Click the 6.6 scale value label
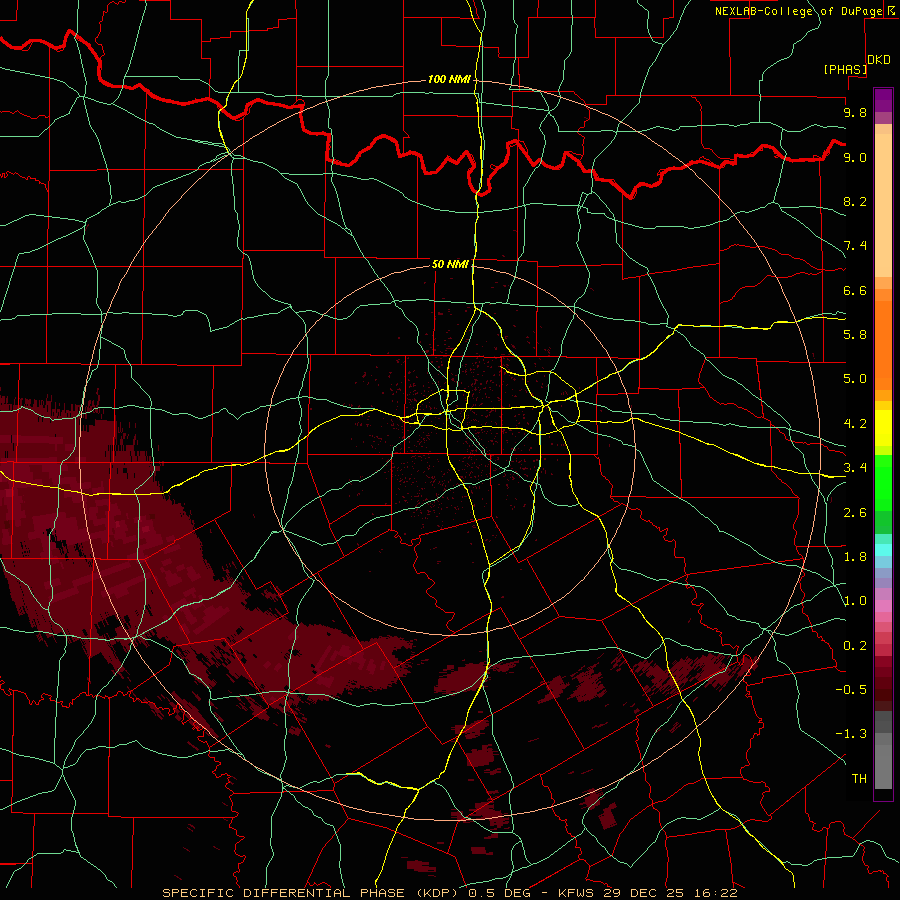This screenshot has width=900, height=900. pyautogui.click(x=855, y=290)
